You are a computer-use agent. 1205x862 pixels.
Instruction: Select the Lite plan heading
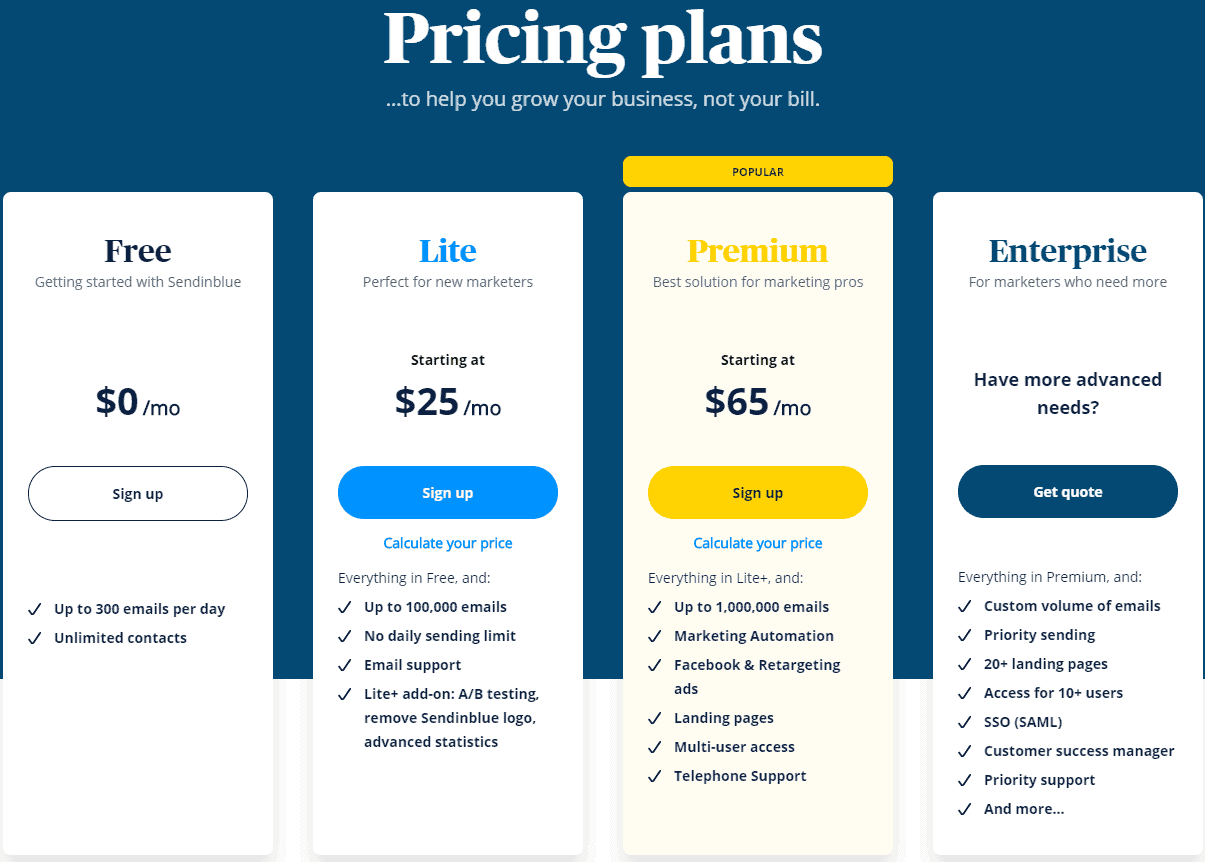[x=448, y=250]
